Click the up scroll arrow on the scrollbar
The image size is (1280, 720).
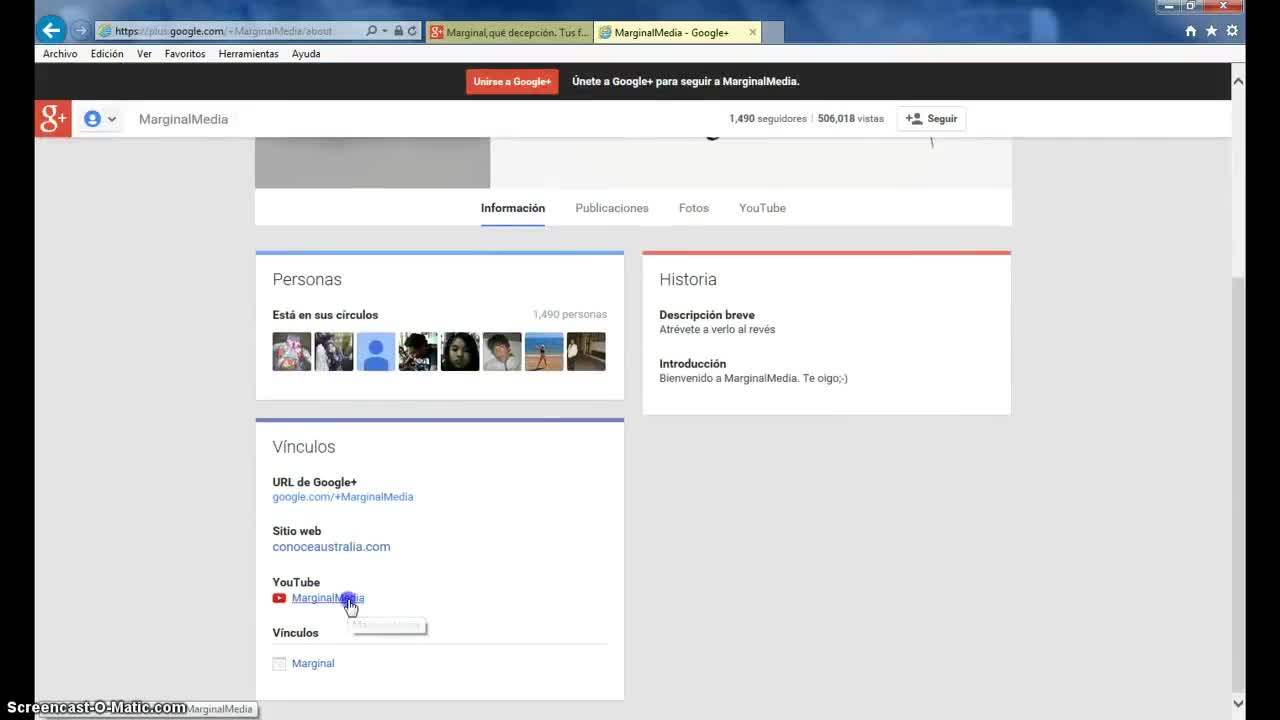[1238, 80]
